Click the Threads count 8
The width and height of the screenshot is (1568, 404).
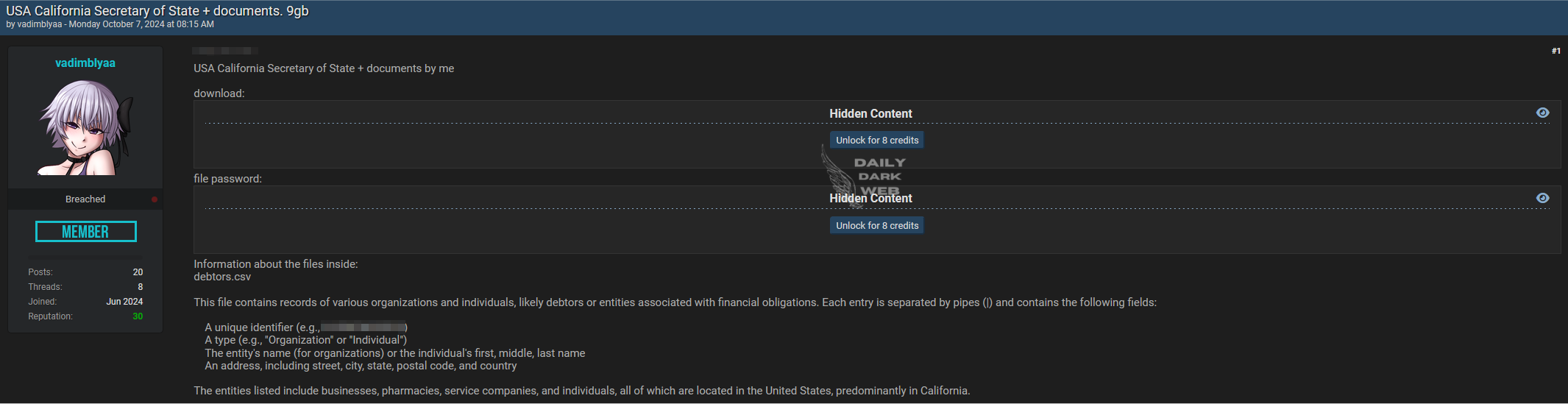tap(141, 287)
